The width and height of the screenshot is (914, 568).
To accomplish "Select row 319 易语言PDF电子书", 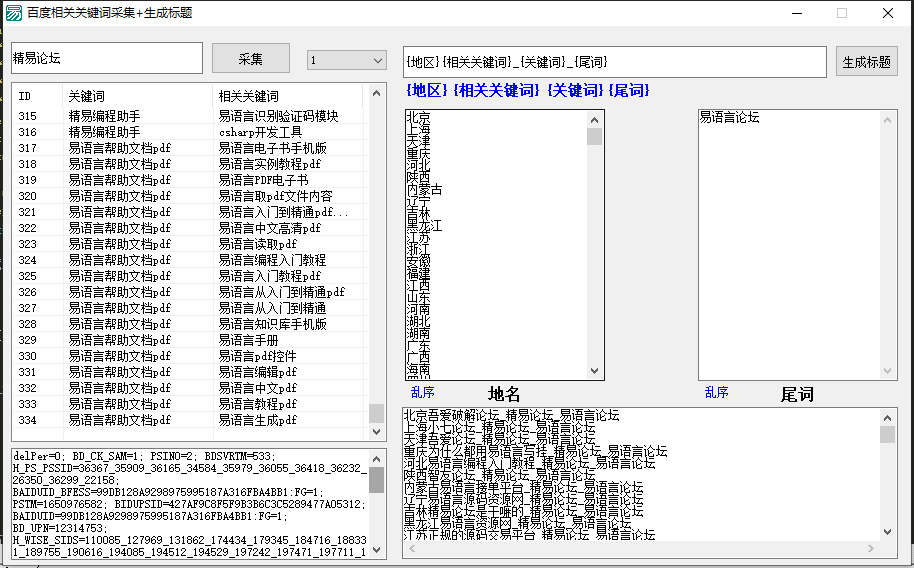I will click(190, 180).
